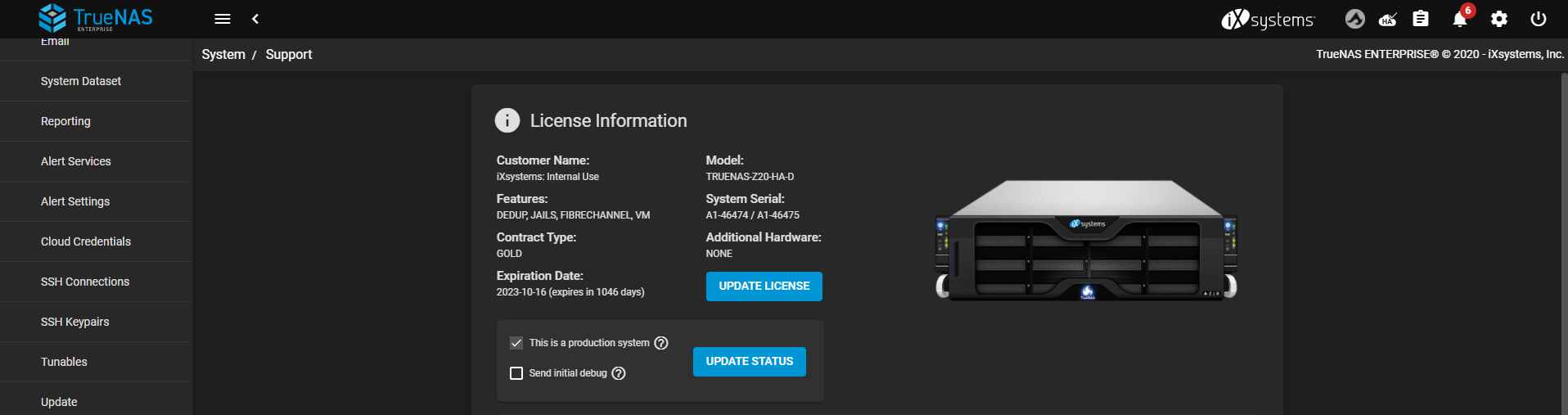Show help for the production system option
The height and width of the screenshot is (415, 1568).
tap(661, 343)
